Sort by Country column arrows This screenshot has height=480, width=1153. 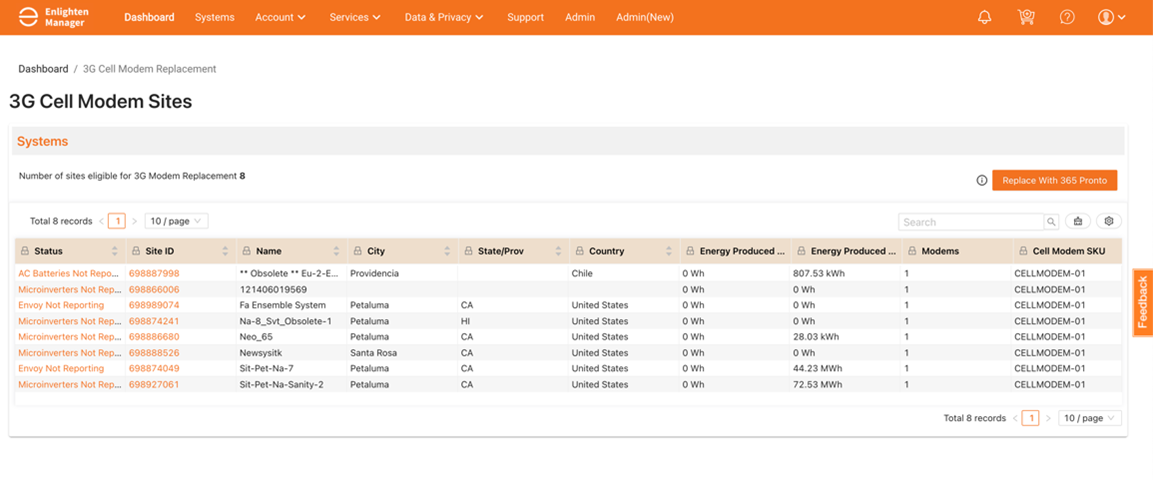pos(668,251)
